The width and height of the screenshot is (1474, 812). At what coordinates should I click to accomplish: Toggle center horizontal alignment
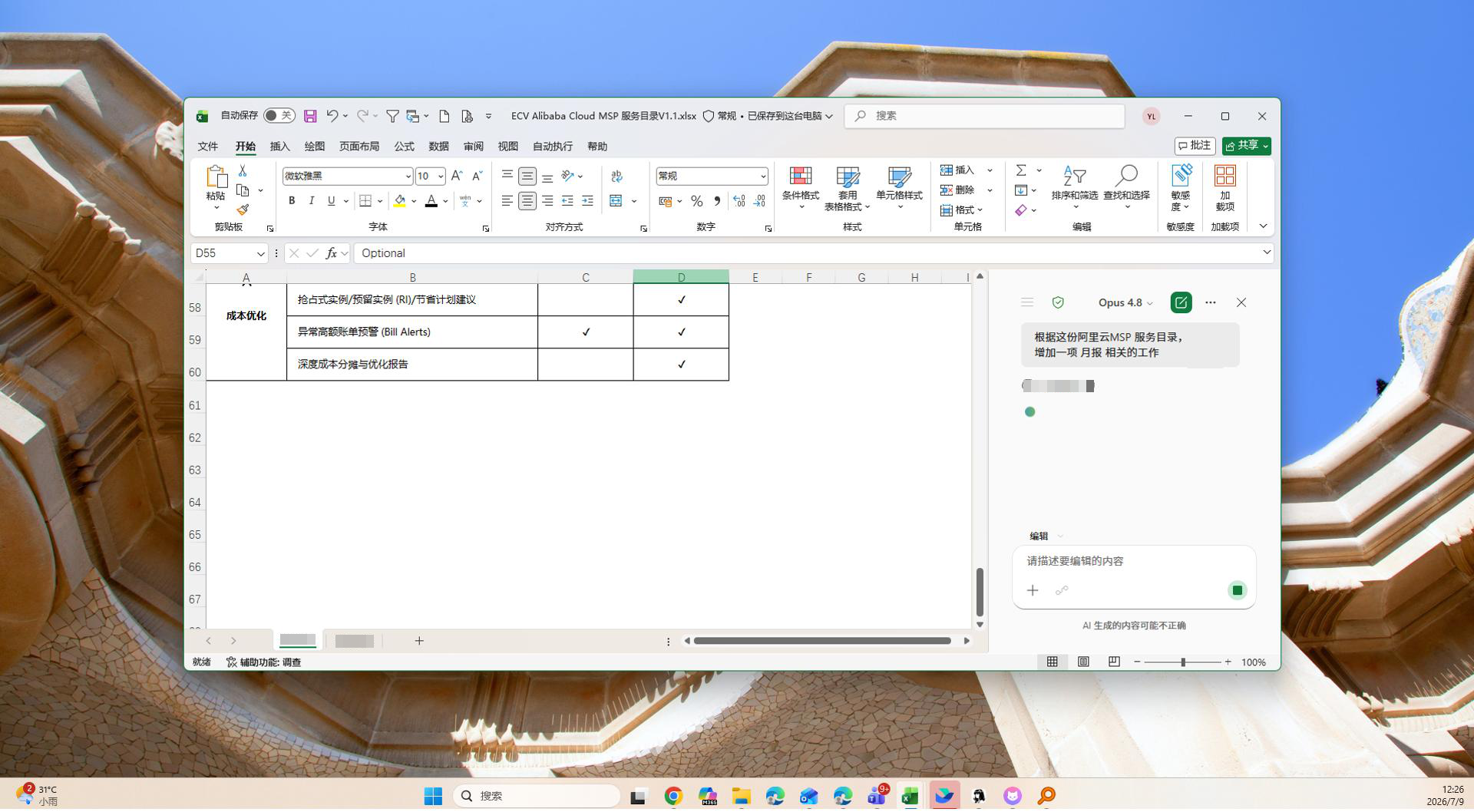(x=527, y=201)
